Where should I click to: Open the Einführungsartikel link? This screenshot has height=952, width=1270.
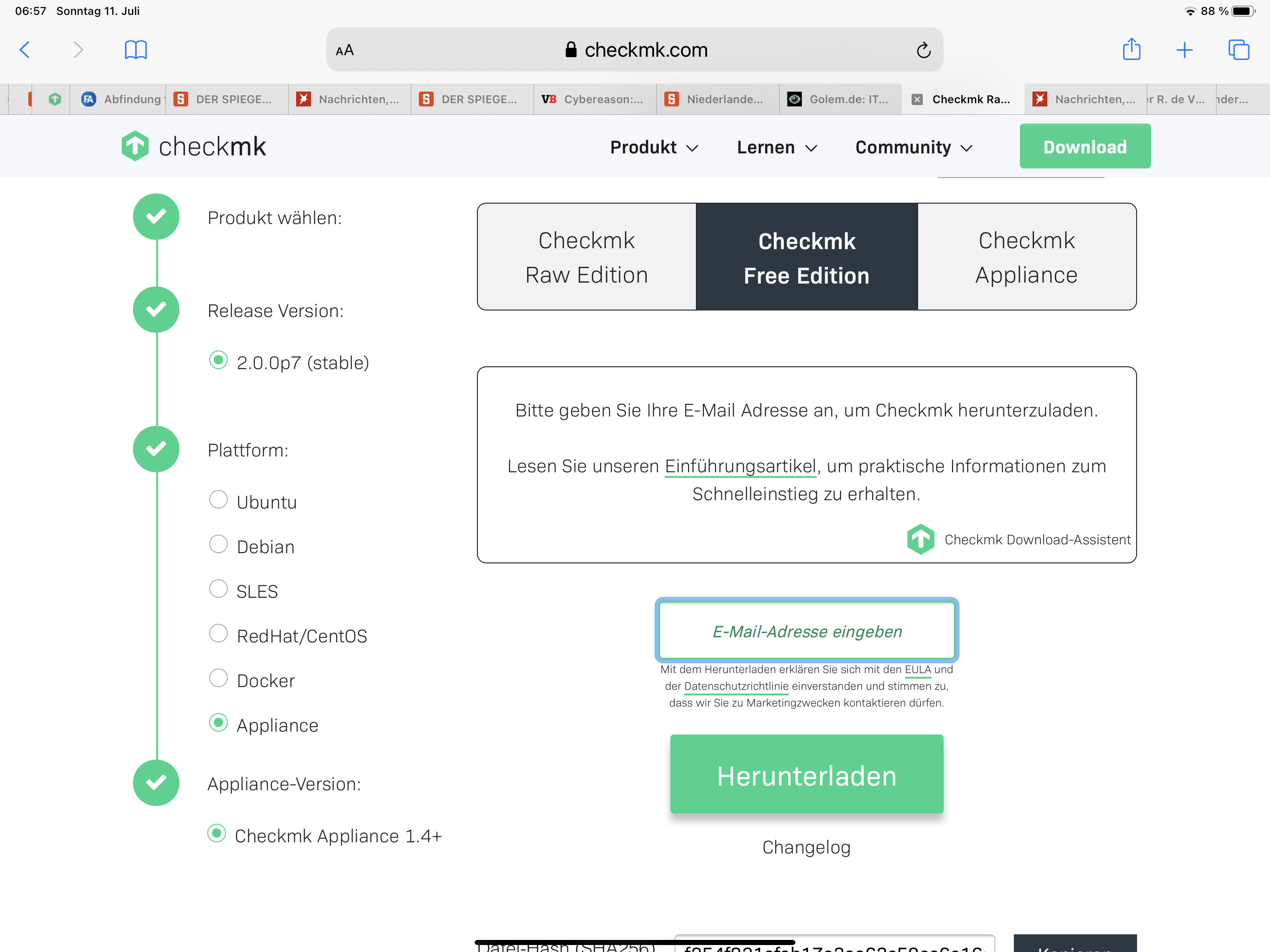click(x=740, y=466)
